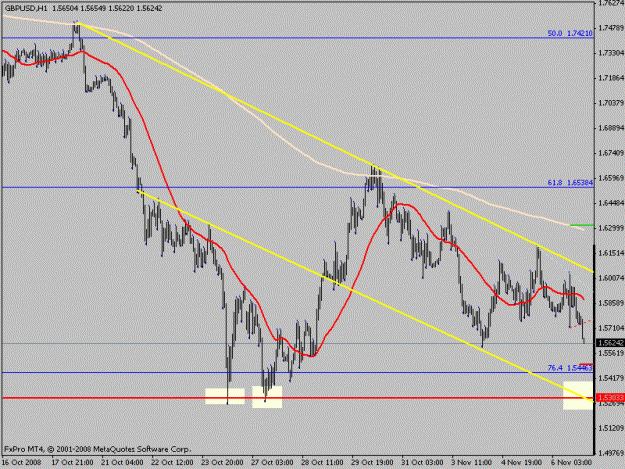This screenshot has width=625, height=469.
Task: Click the '23 Oct 20:00' time label
Action: click(222, 462)
